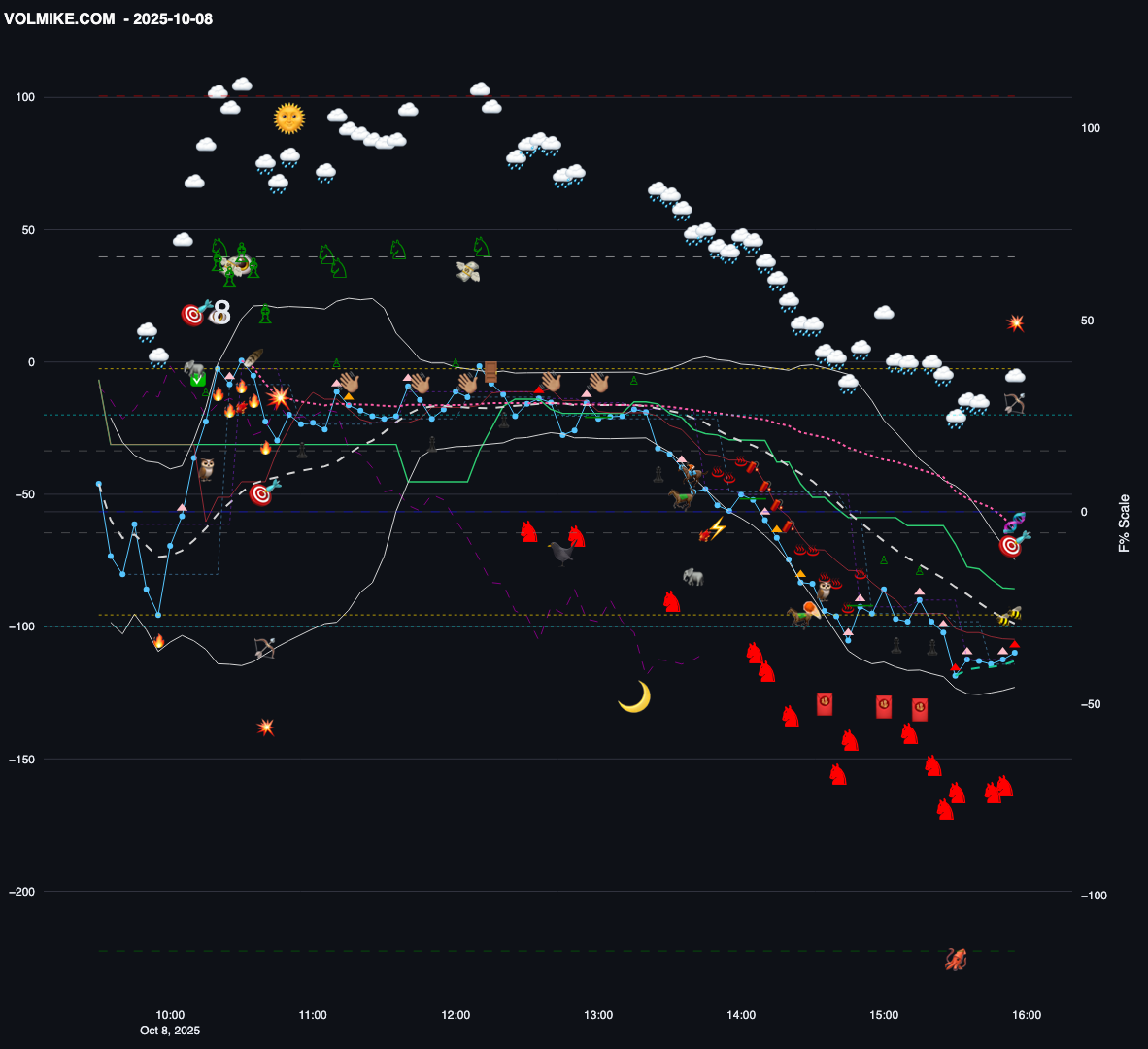Click the crescent moon emoji marker
Image resolution: width=1148 pixels, height=1049 pixels.
634,696
